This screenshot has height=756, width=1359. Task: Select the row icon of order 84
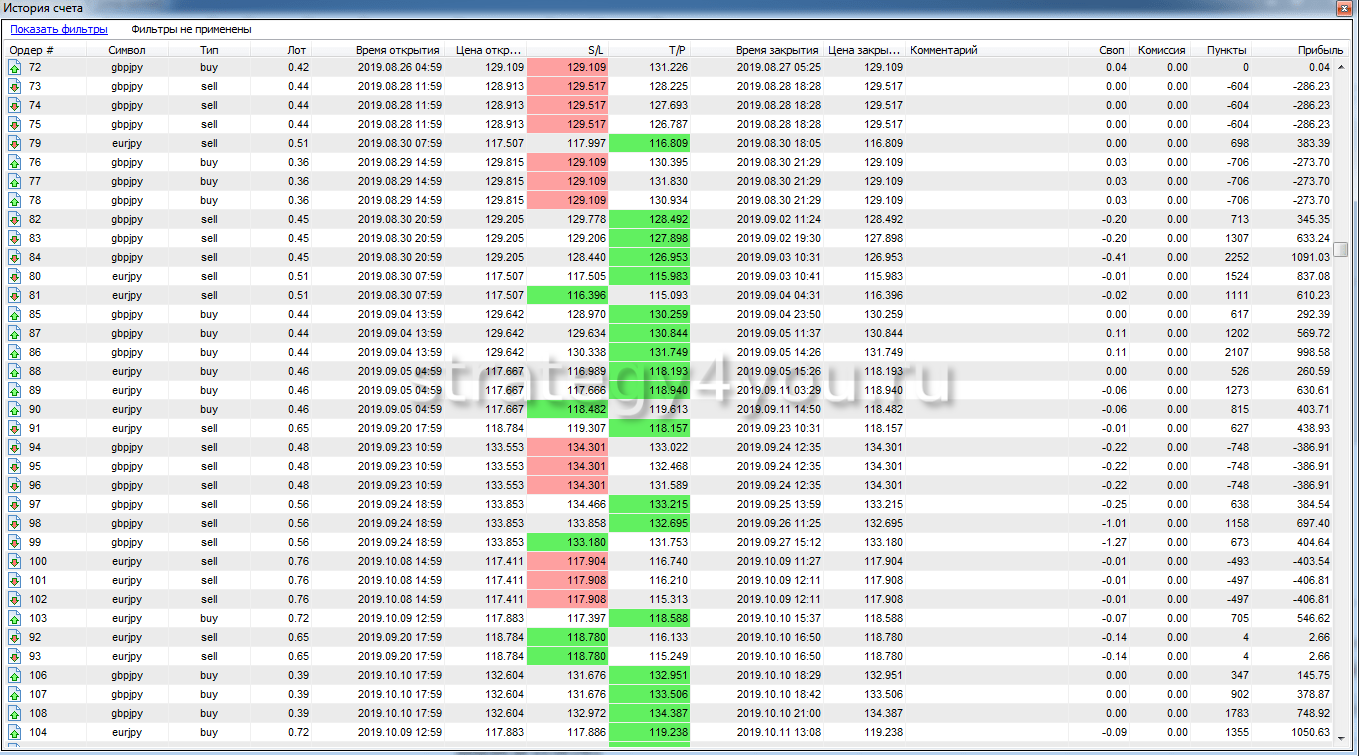click(x=14, y=257)
